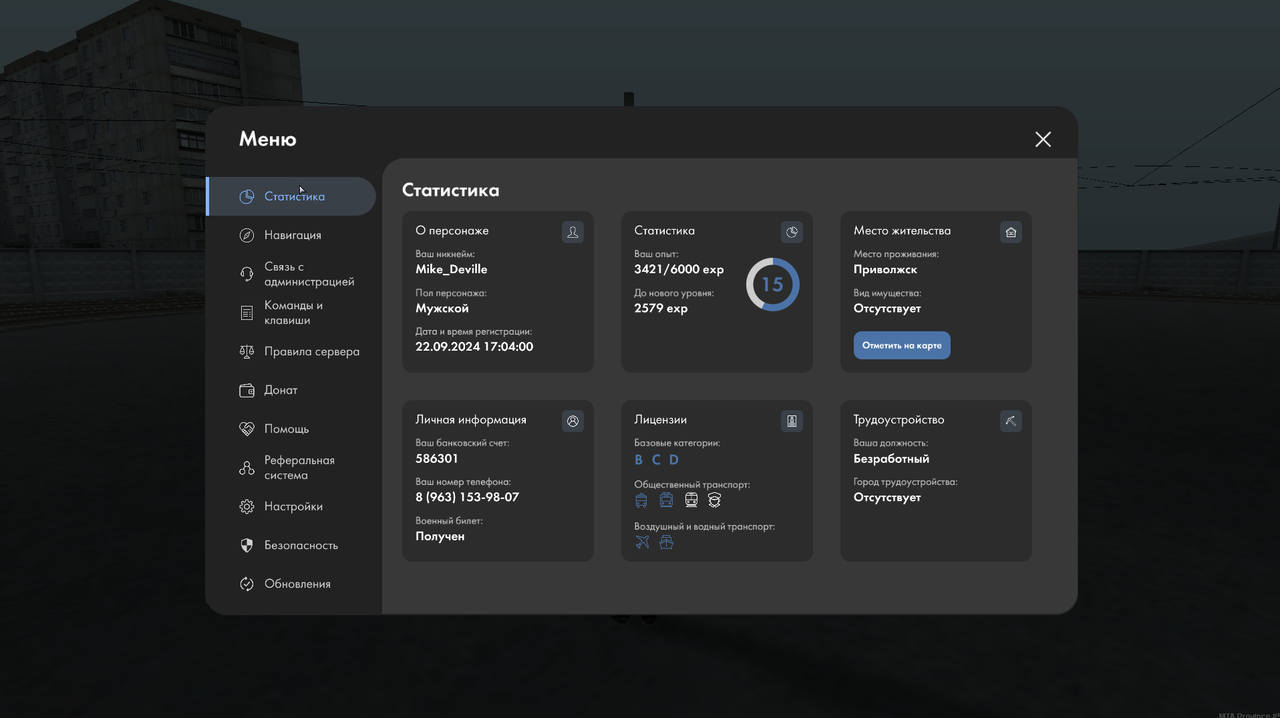This screenshot has width=1280, height=718.
Task: Click the gear icon for Настройки
Action: [x=247, y=507]
